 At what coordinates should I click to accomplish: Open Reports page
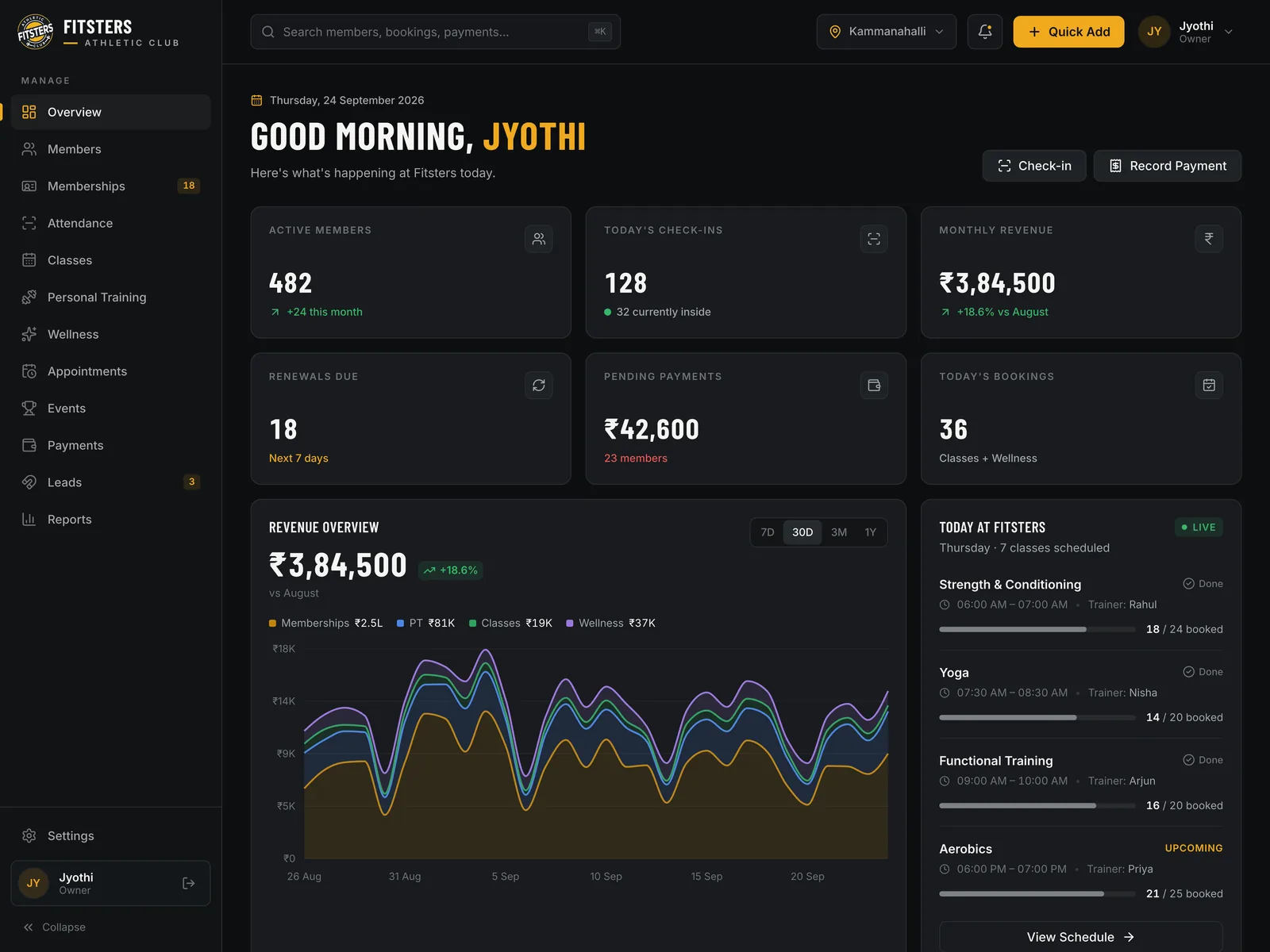point(110,519)
